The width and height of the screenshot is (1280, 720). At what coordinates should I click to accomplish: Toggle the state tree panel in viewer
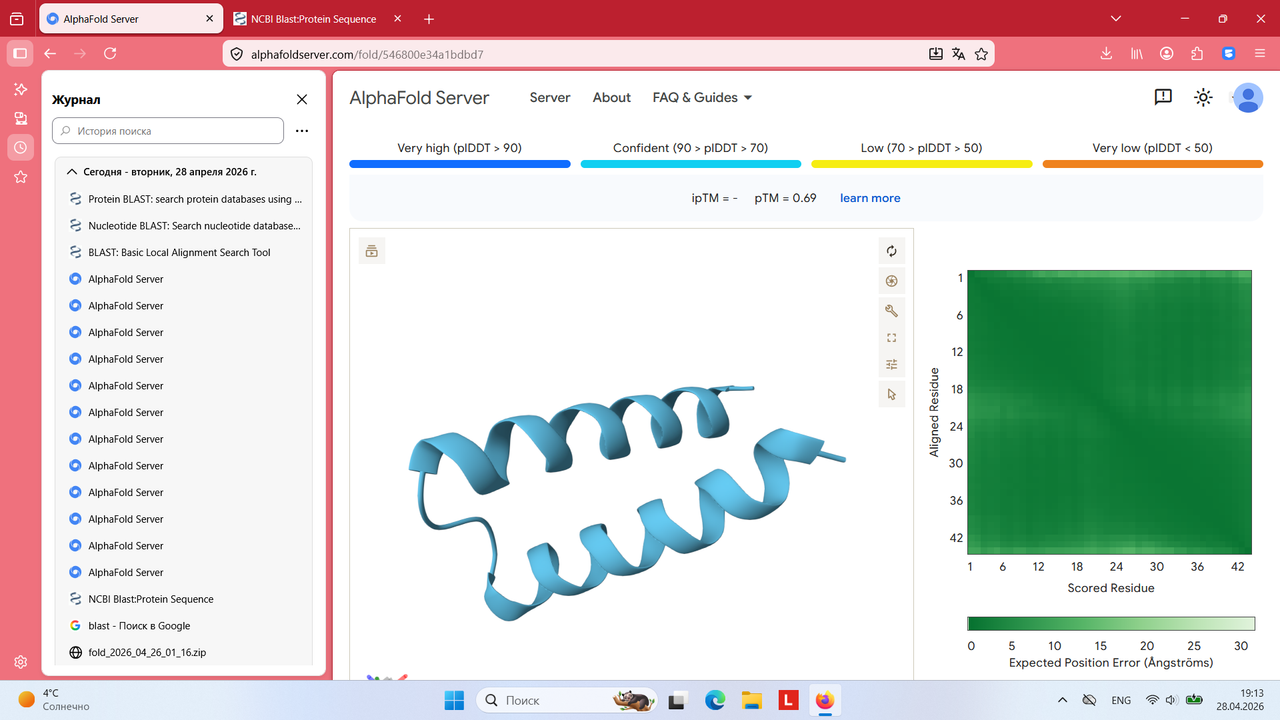click(372, 251)
